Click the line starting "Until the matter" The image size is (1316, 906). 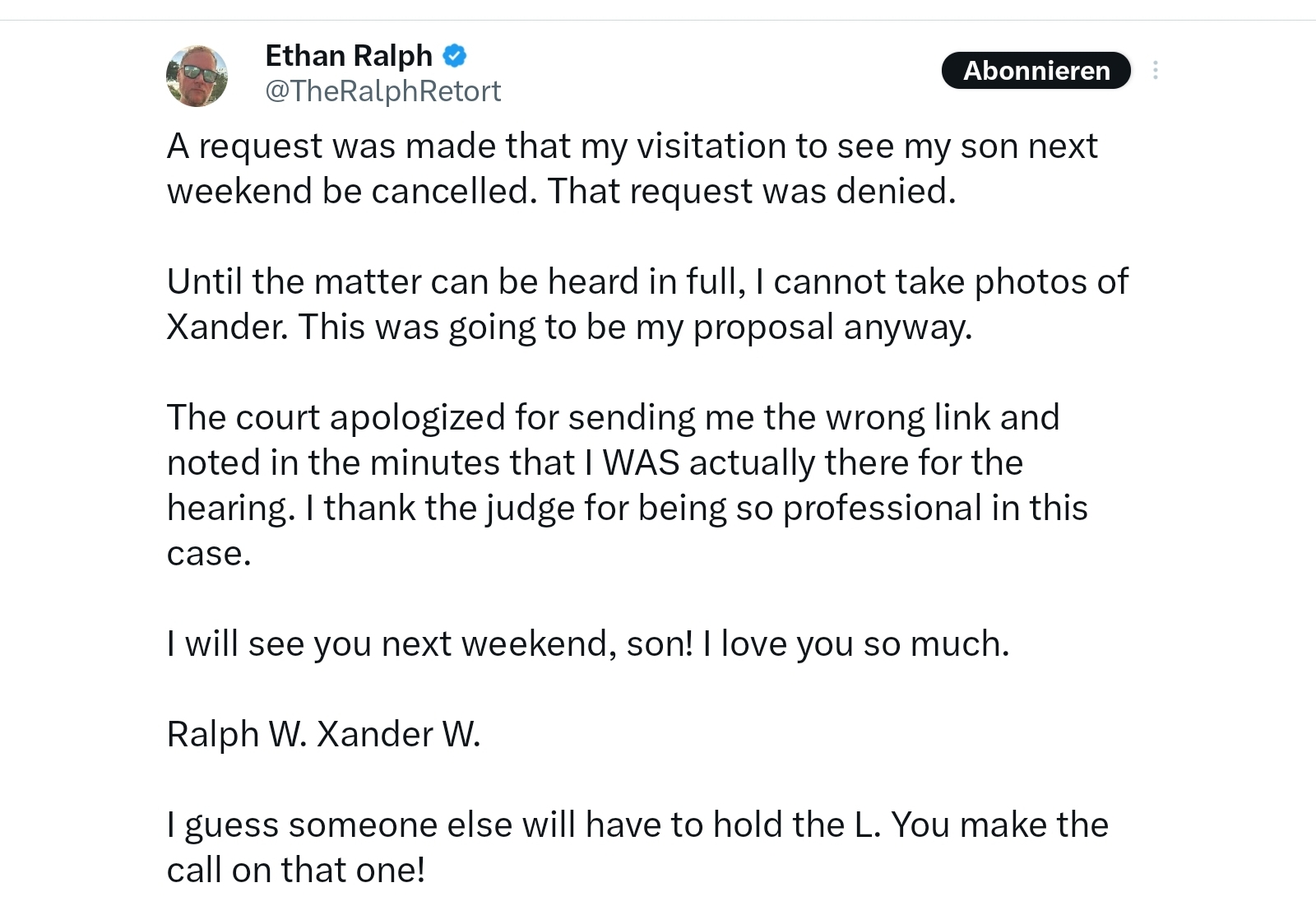coord(646,282)
